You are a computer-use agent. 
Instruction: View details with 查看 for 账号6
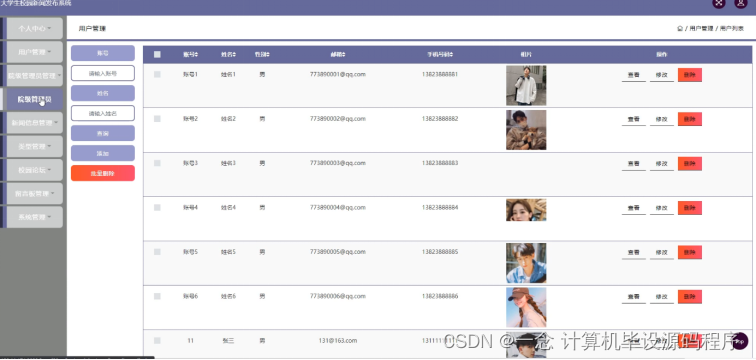point(634,296)
